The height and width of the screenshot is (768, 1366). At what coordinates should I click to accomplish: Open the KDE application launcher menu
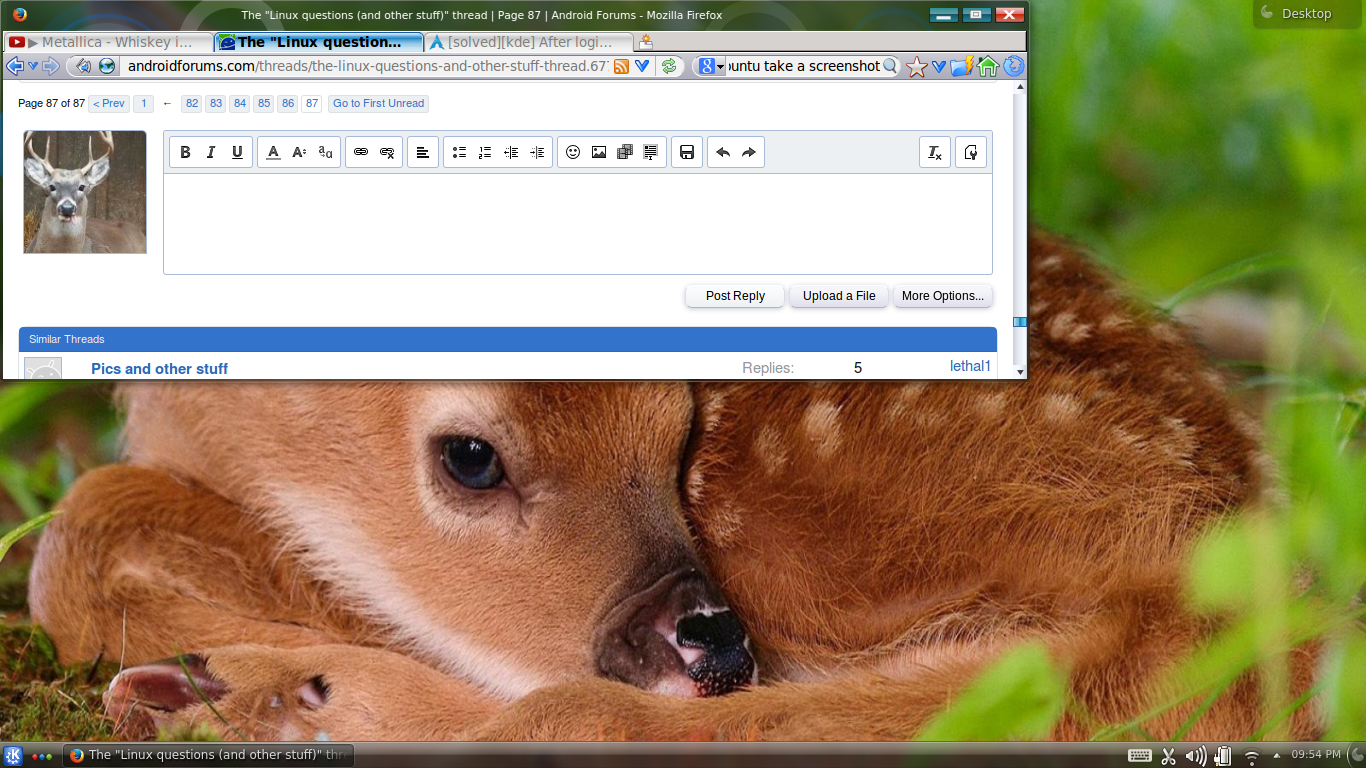pyautogui.click(x=14, y=755)
